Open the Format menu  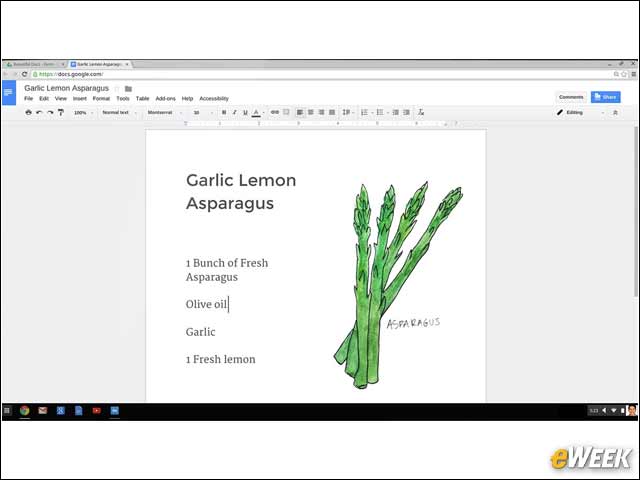[x=101, y=98]
